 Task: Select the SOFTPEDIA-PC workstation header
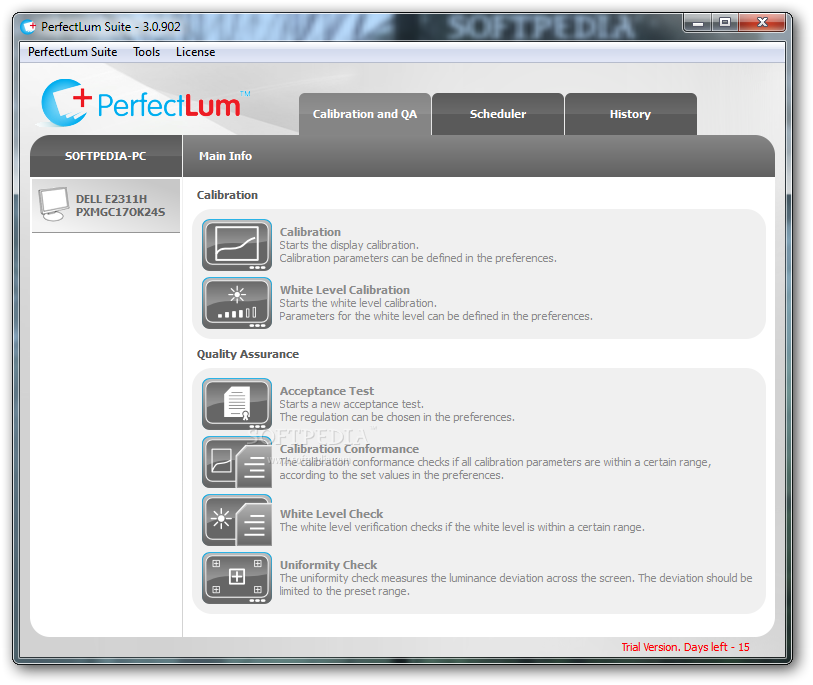106,156
